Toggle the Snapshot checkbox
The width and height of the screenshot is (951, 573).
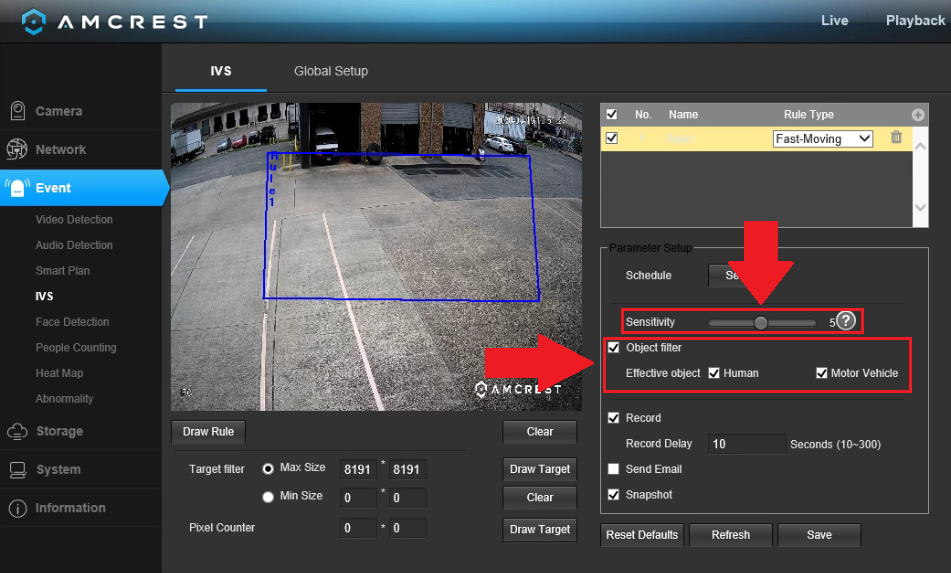(x=614, y=495)
